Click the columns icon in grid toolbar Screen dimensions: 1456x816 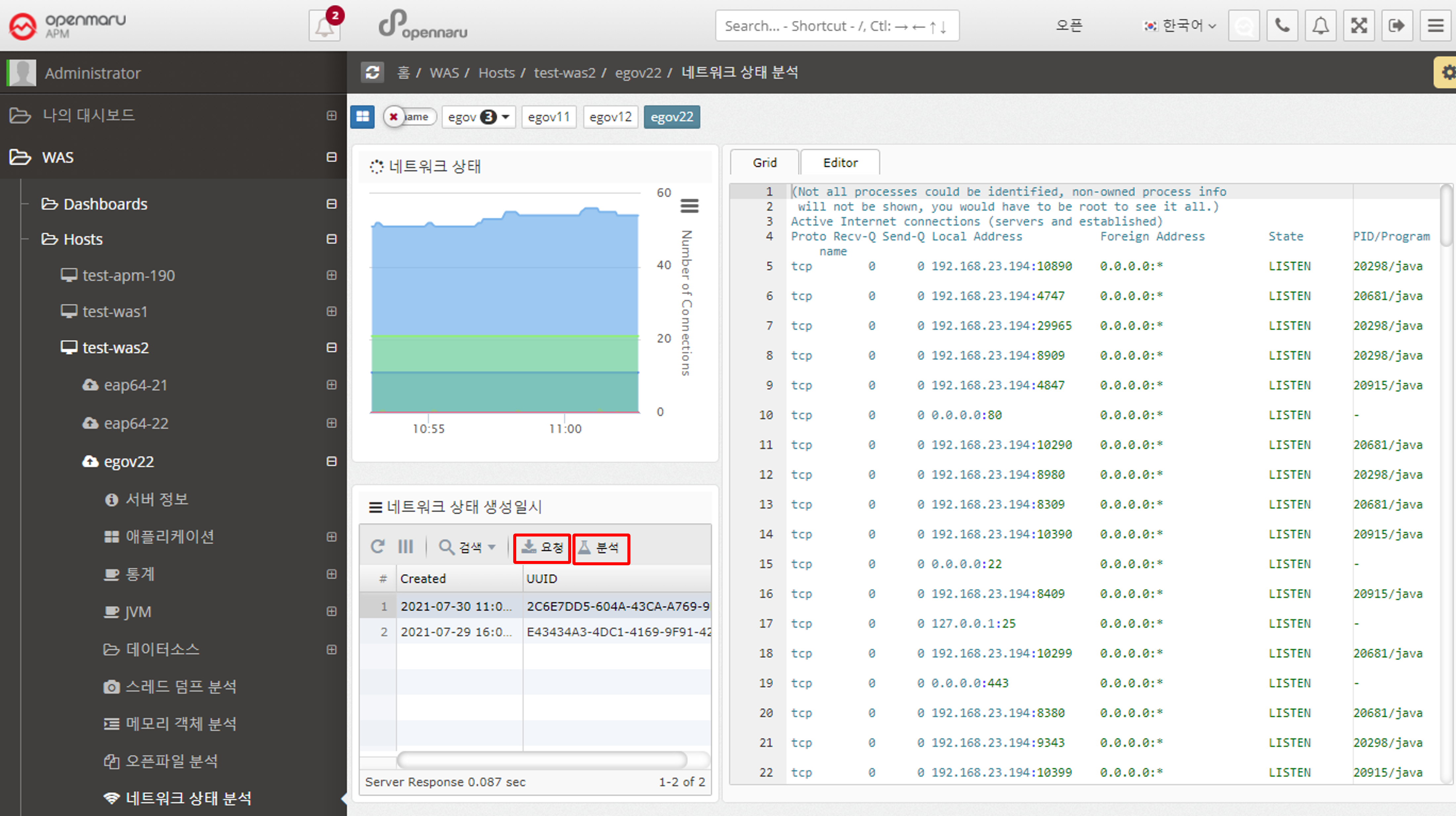click(x=405, y=546)
